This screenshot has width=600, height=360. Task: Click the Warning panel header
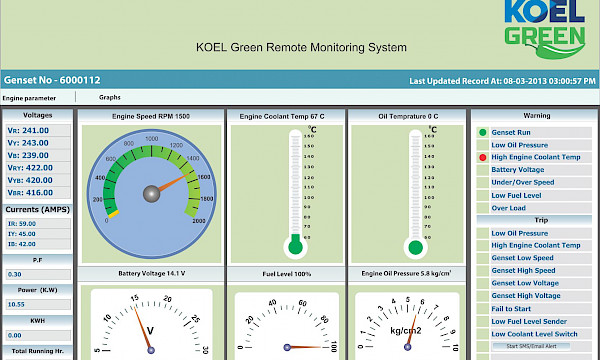pyautogui.click(x=536, y=116)
